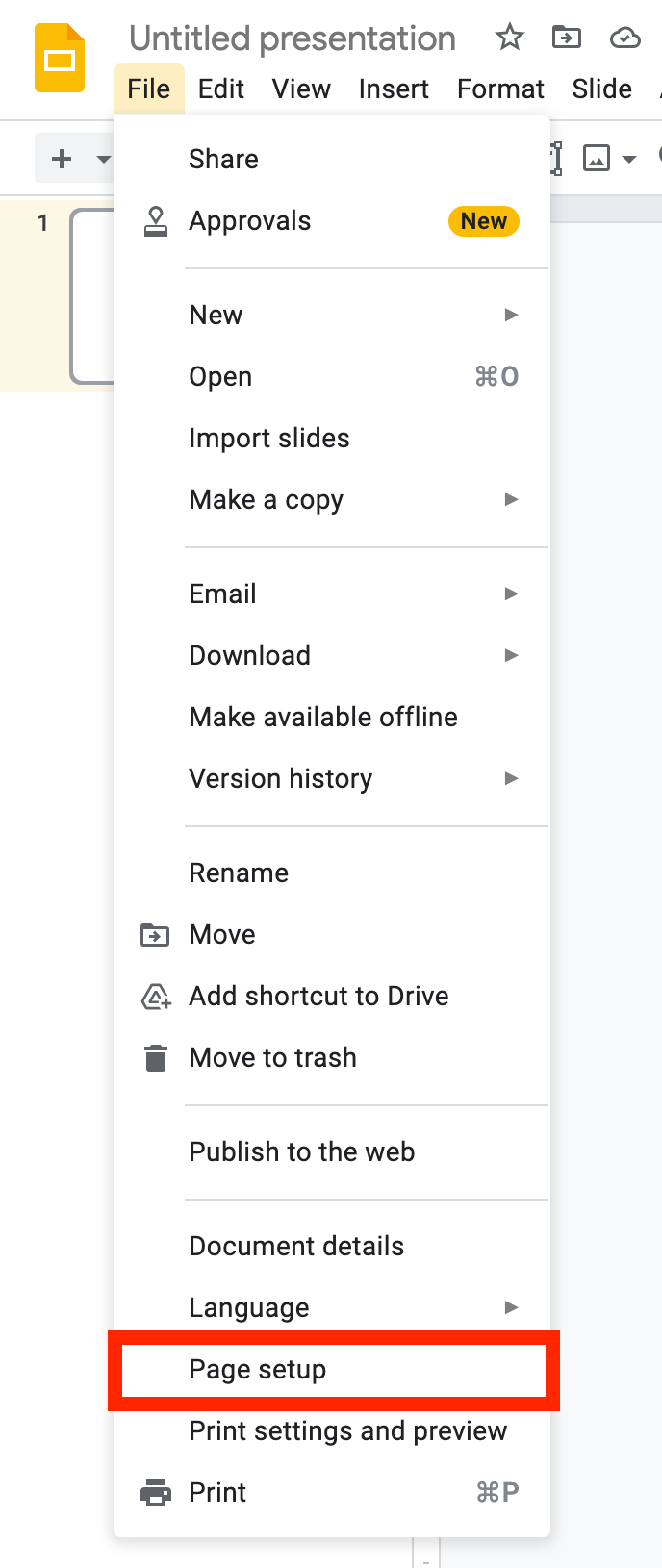Click the Print menu entry printer icon
Screen dimensions: 662x1568
pos(155,1493)
